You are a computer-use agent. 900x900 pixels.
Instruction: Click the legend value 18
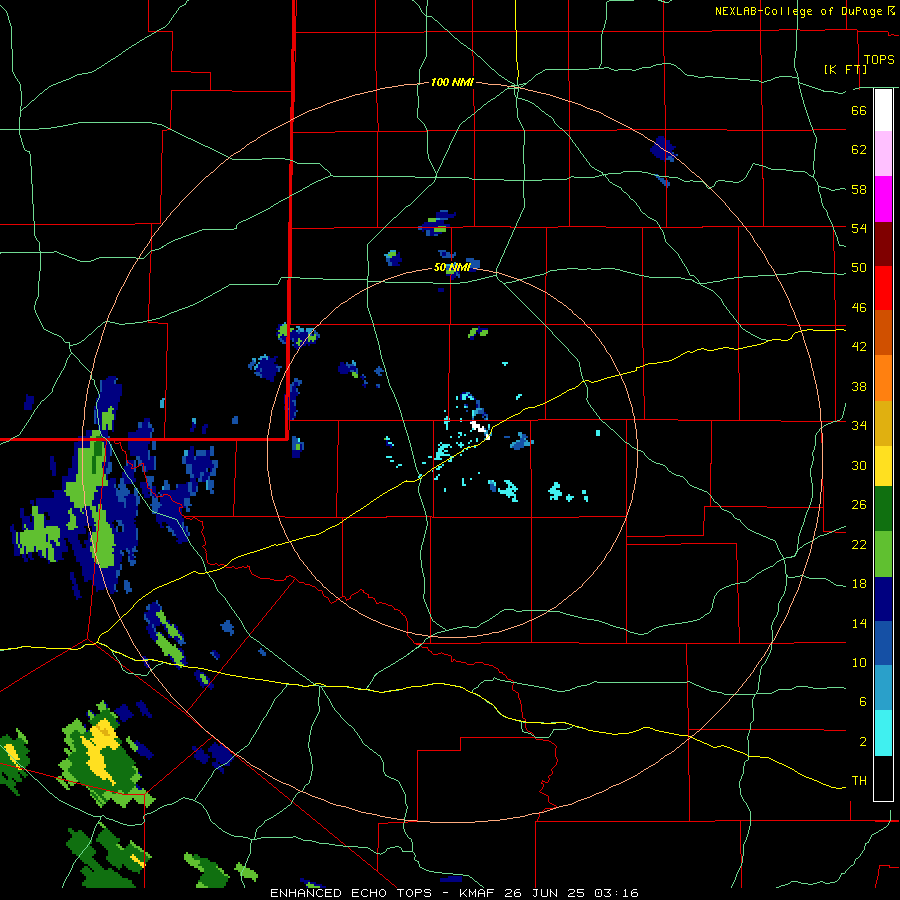click(859, 584)
